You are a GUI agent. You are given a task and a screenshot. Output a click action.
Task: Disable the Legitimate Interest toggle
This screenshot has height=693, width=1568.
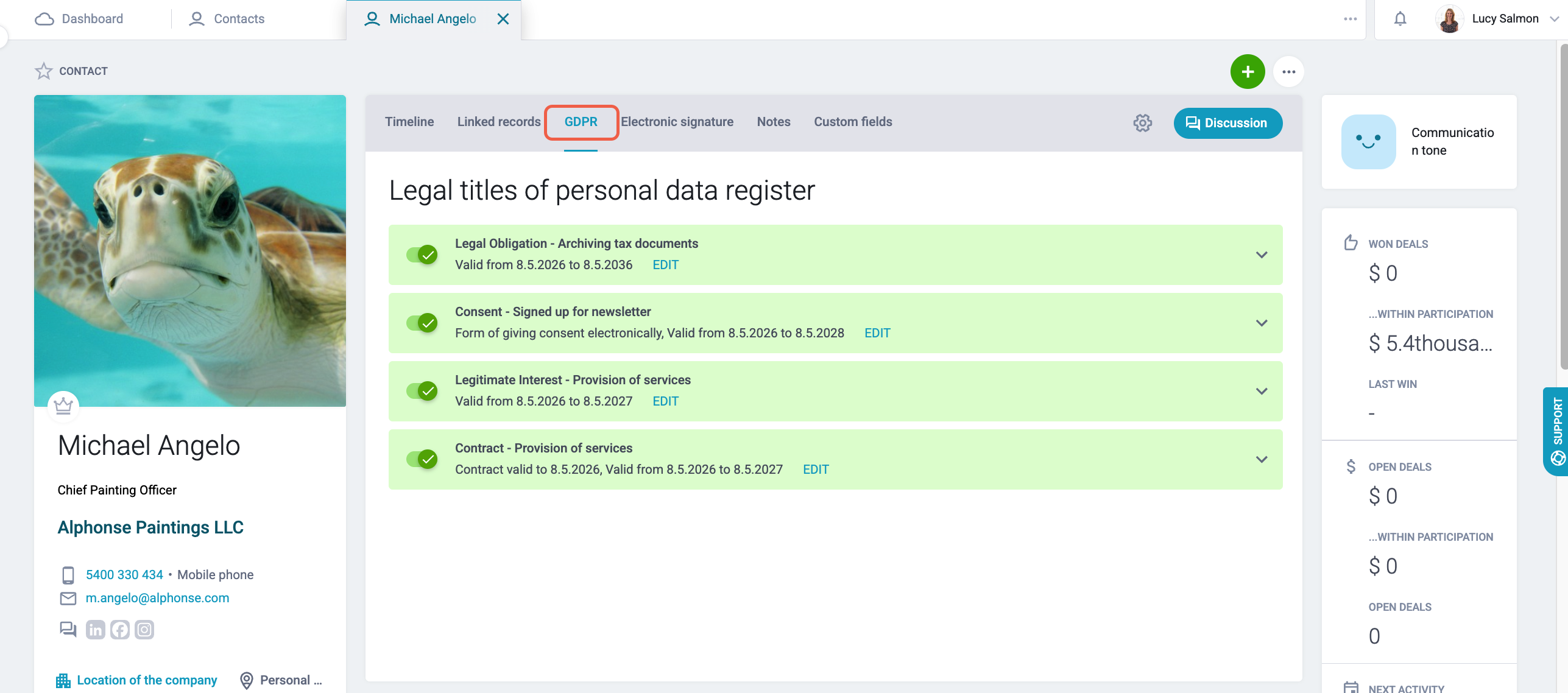tap(422, 391)
